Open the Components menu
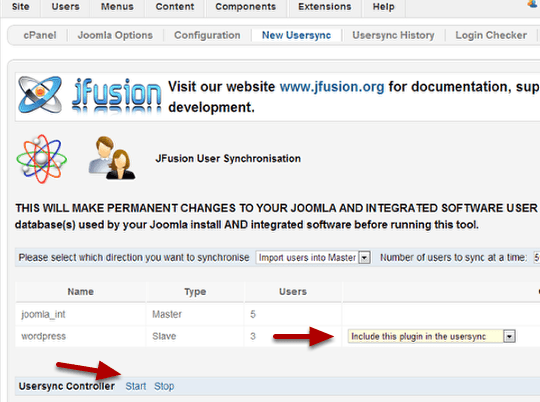The width and height of the screenshot is (540, 402). (x=246, y=7)
